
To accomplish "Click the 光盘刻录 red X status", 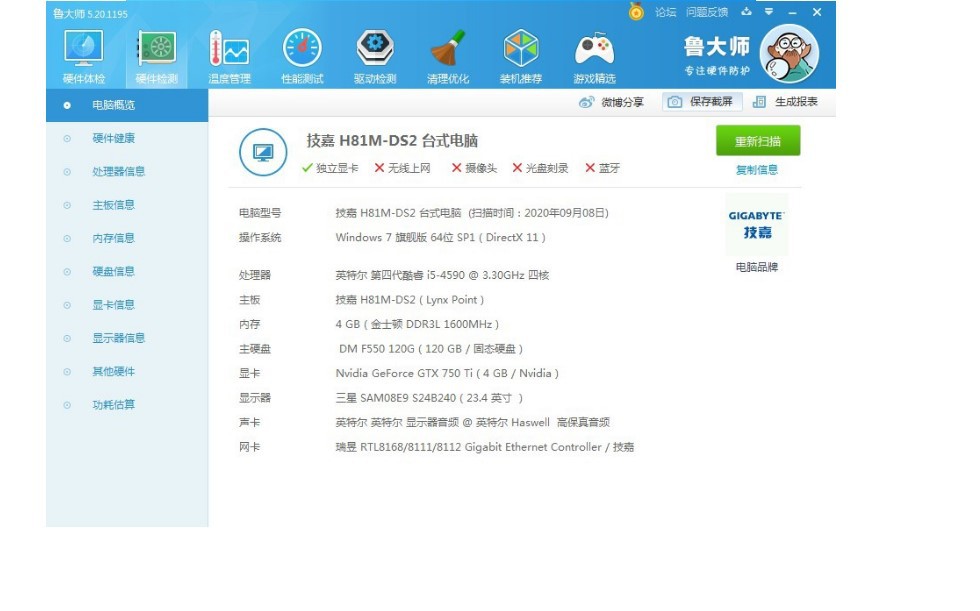I will pyautogui.click(x=540, y=168).
